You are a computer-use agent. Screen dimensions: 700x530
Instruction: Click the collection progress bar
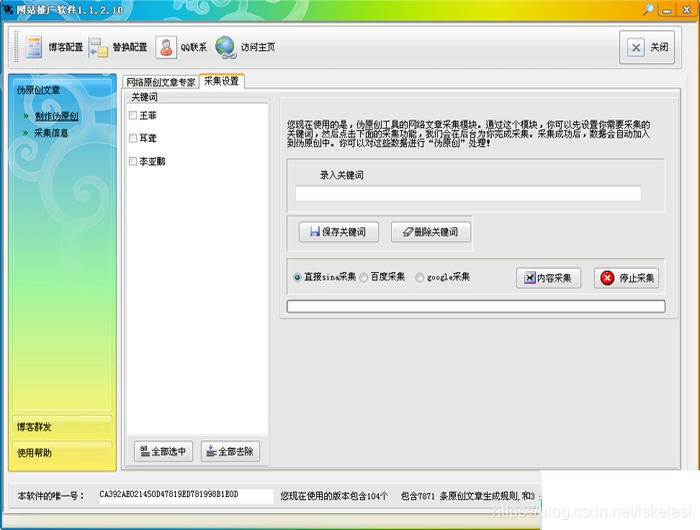[476, 306]
